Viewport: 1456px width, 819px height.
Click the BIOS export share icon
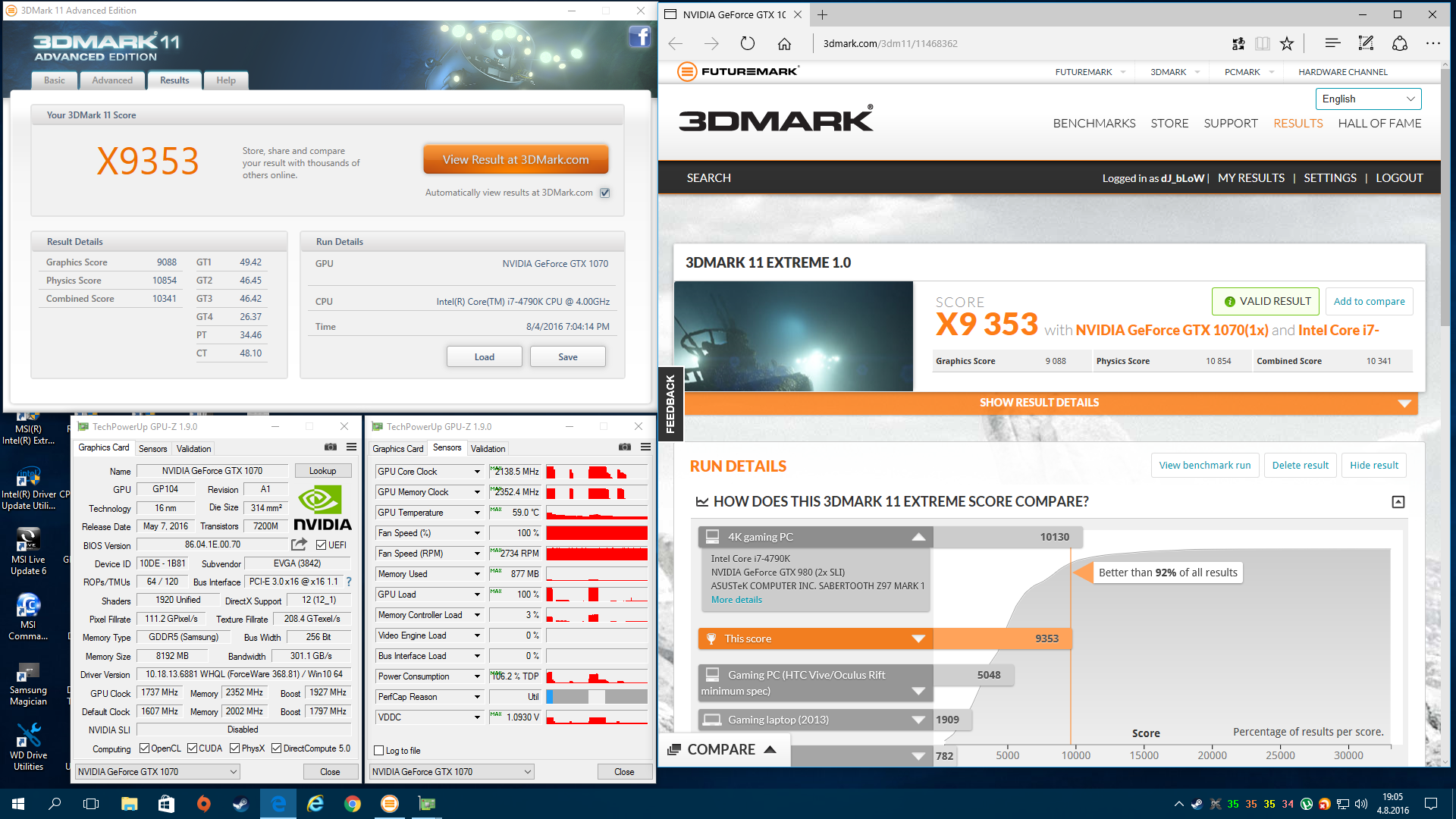click(x=299, y=544)
